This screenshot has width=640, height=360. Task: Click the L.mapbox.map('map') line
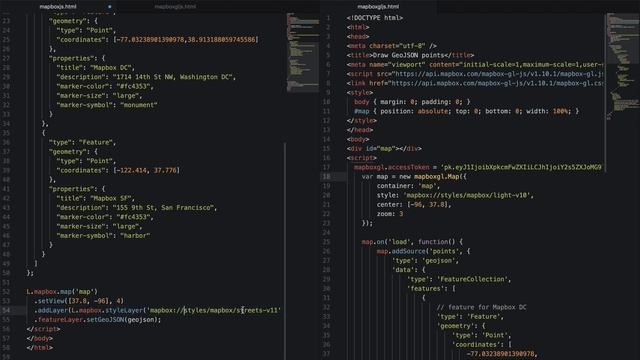click(62, 292)
